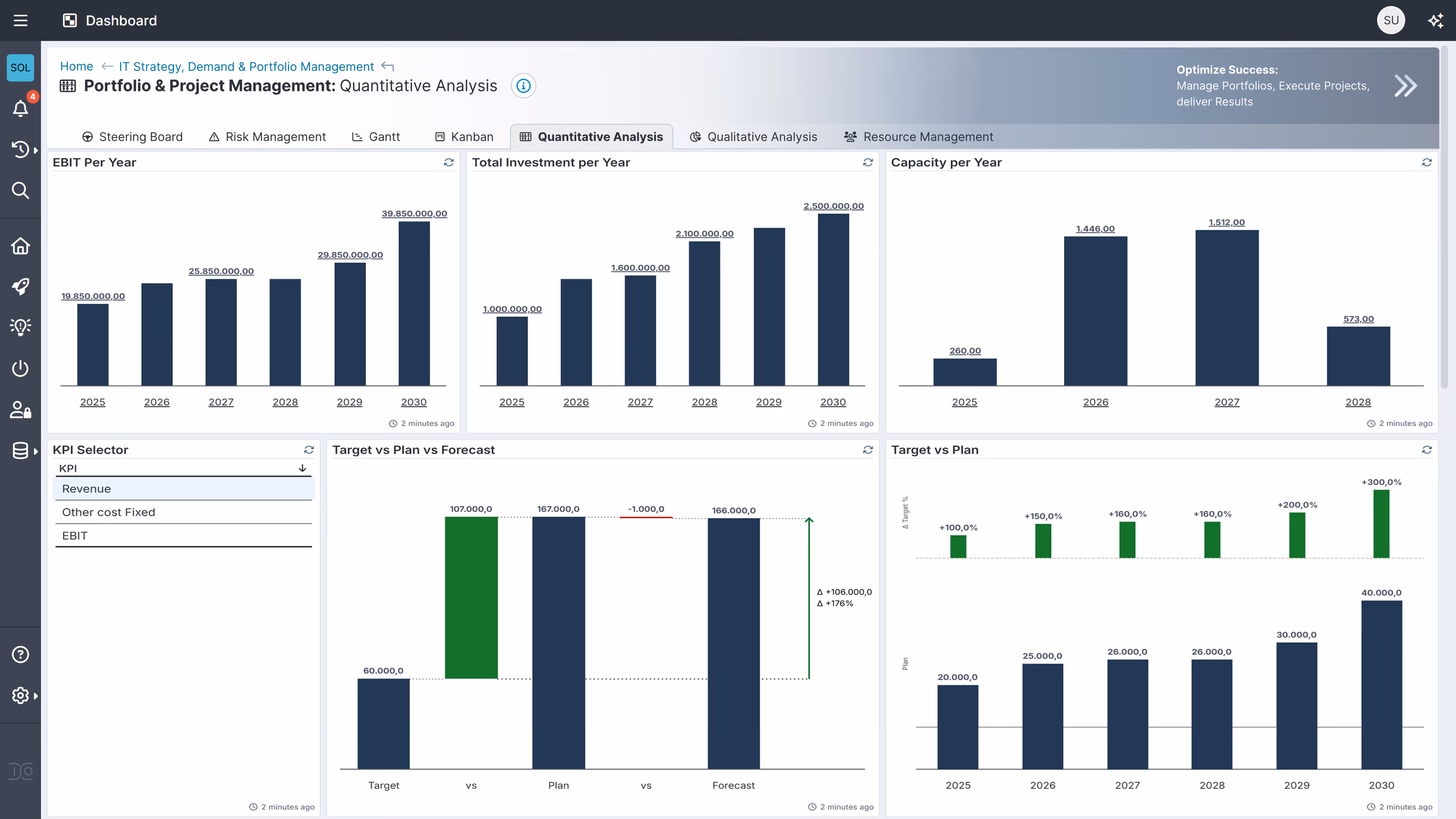Refresh the EBIT Per Year widget

449,163
